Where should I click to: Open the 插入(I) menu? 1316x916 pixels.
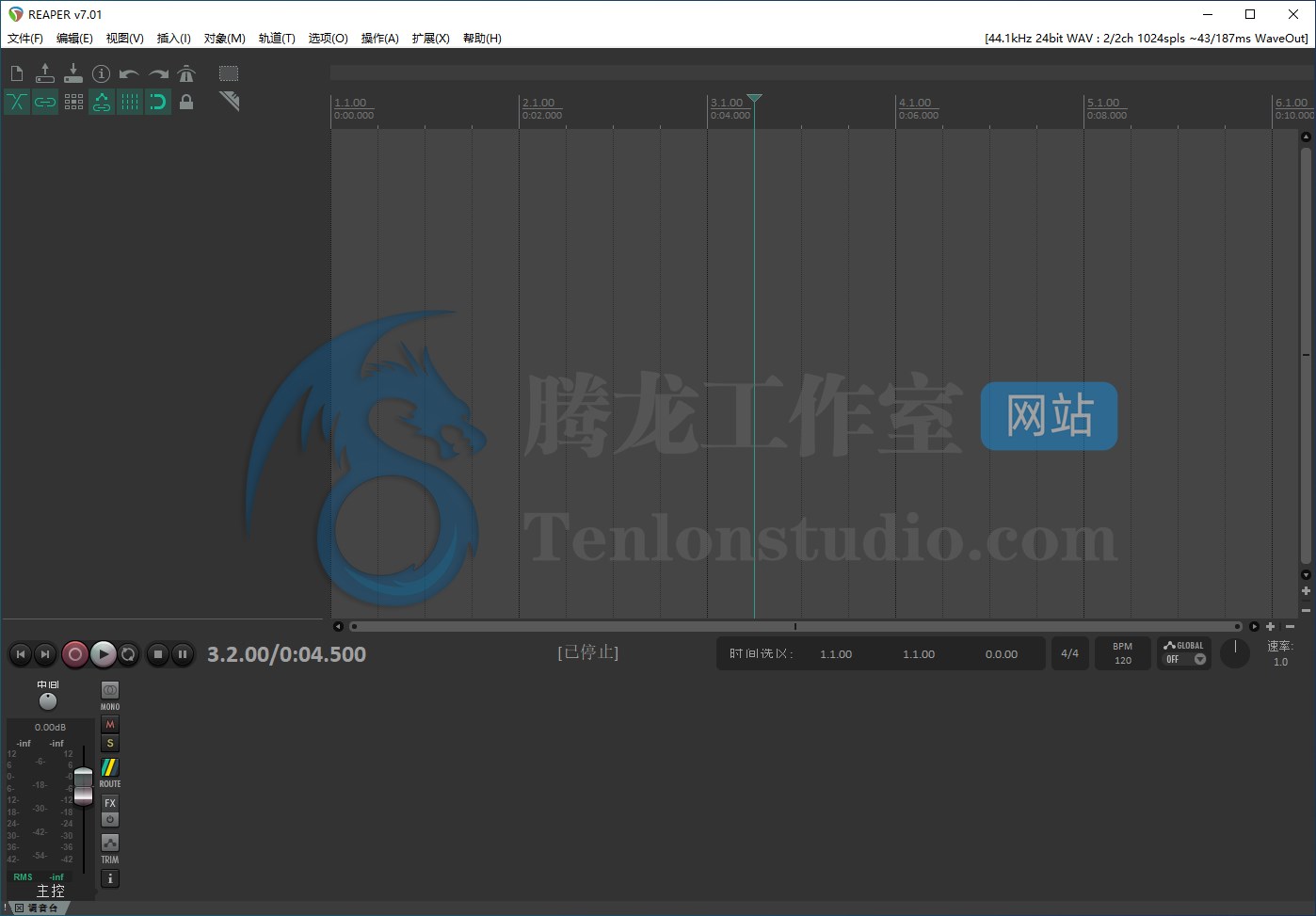[x=173, y=39]
